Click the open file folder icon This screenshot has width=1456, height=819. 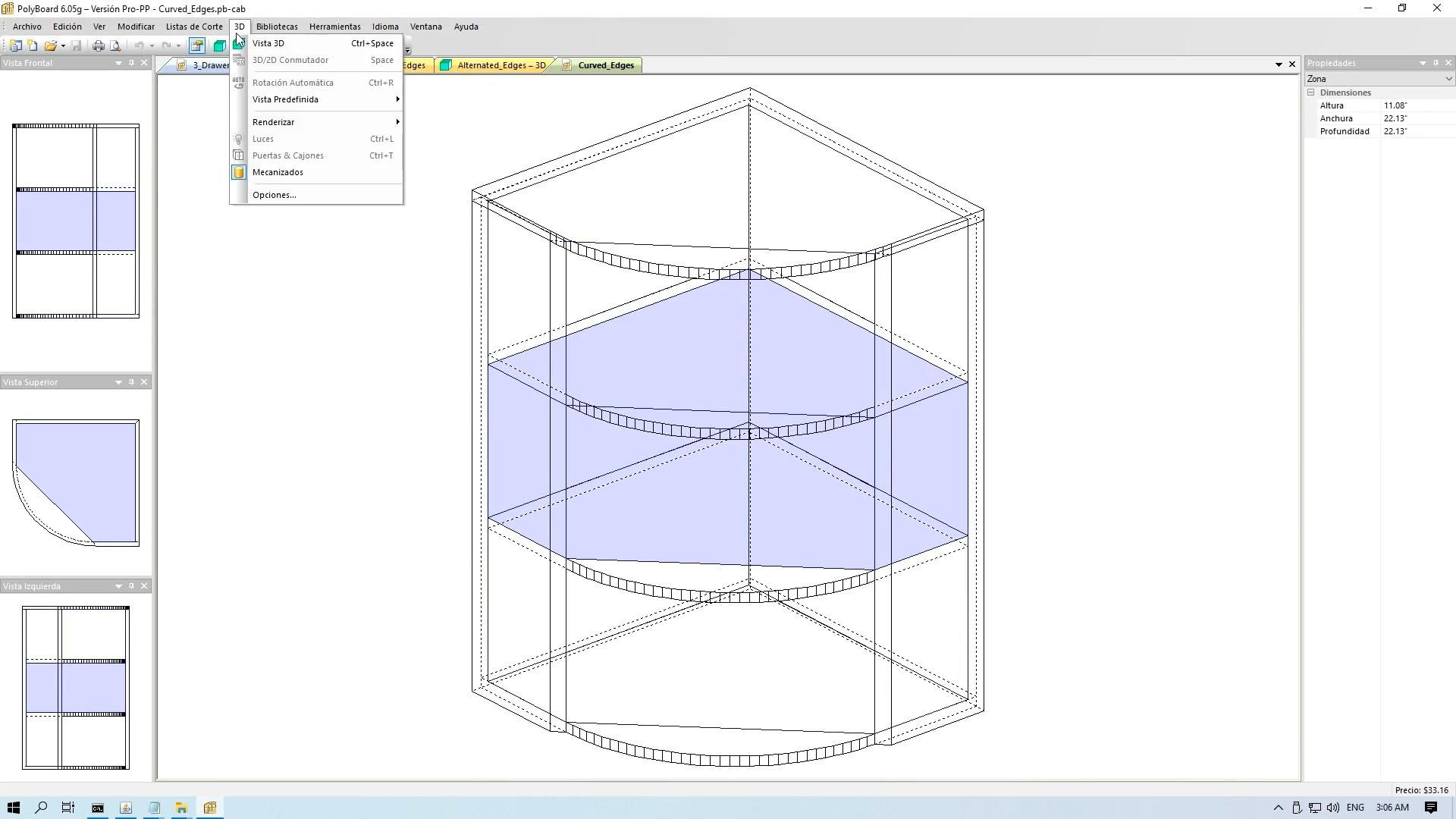pos(50,45)
